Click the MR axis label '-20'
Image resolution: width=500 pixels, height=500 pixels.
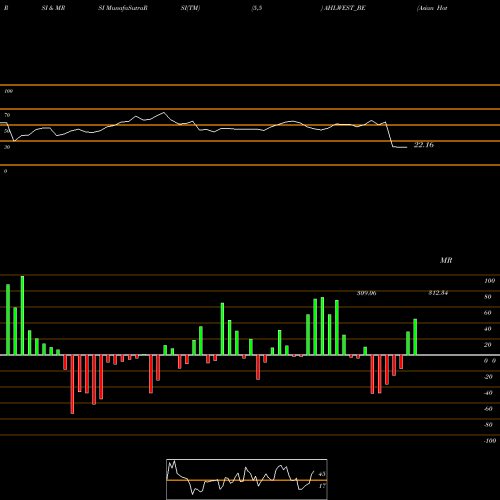coord(488,377)
